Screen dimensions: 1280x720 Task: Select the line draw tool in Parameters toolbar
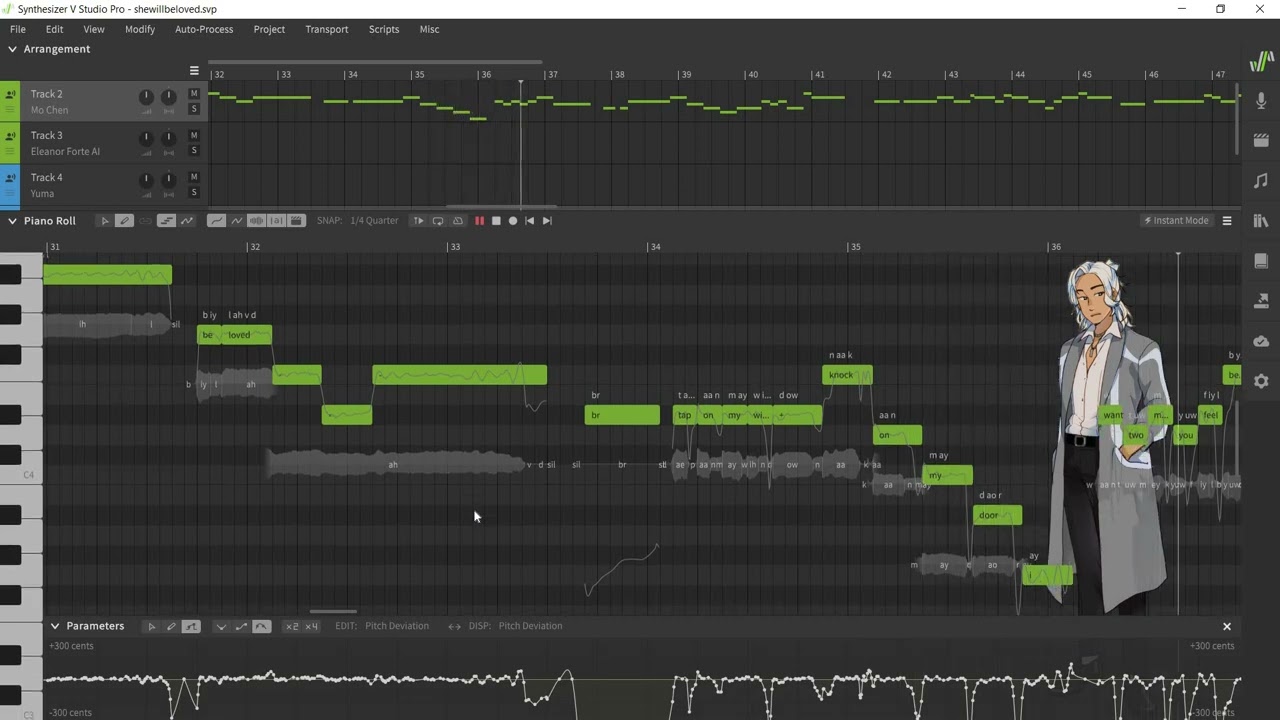[191, 626]
